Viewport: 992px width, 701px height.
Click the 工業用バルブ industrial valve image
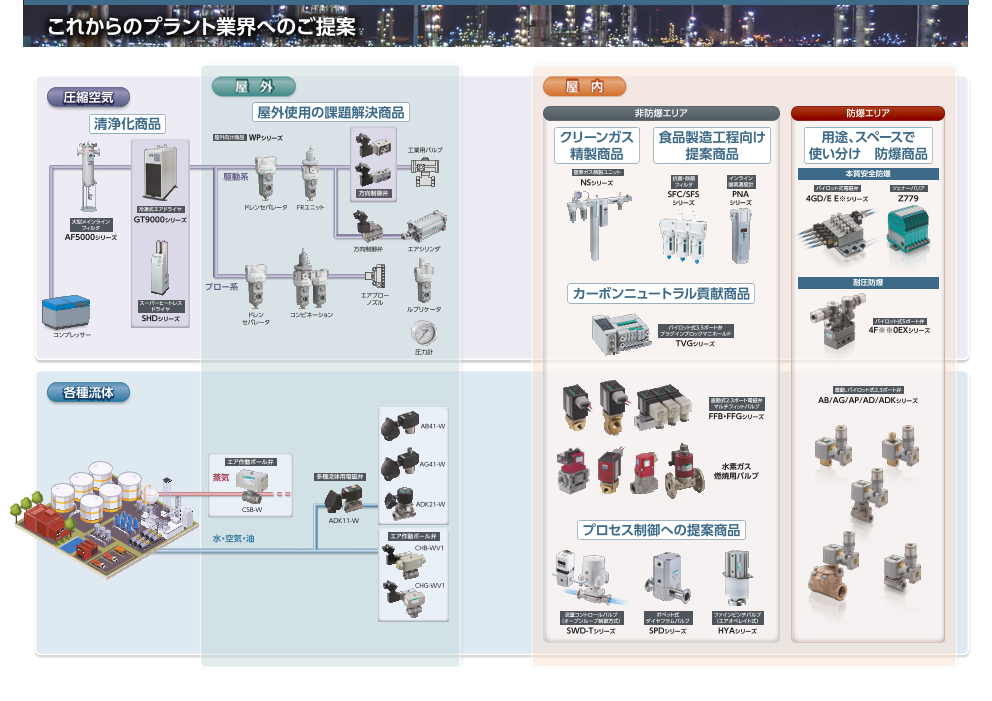[x=425, y=171]
